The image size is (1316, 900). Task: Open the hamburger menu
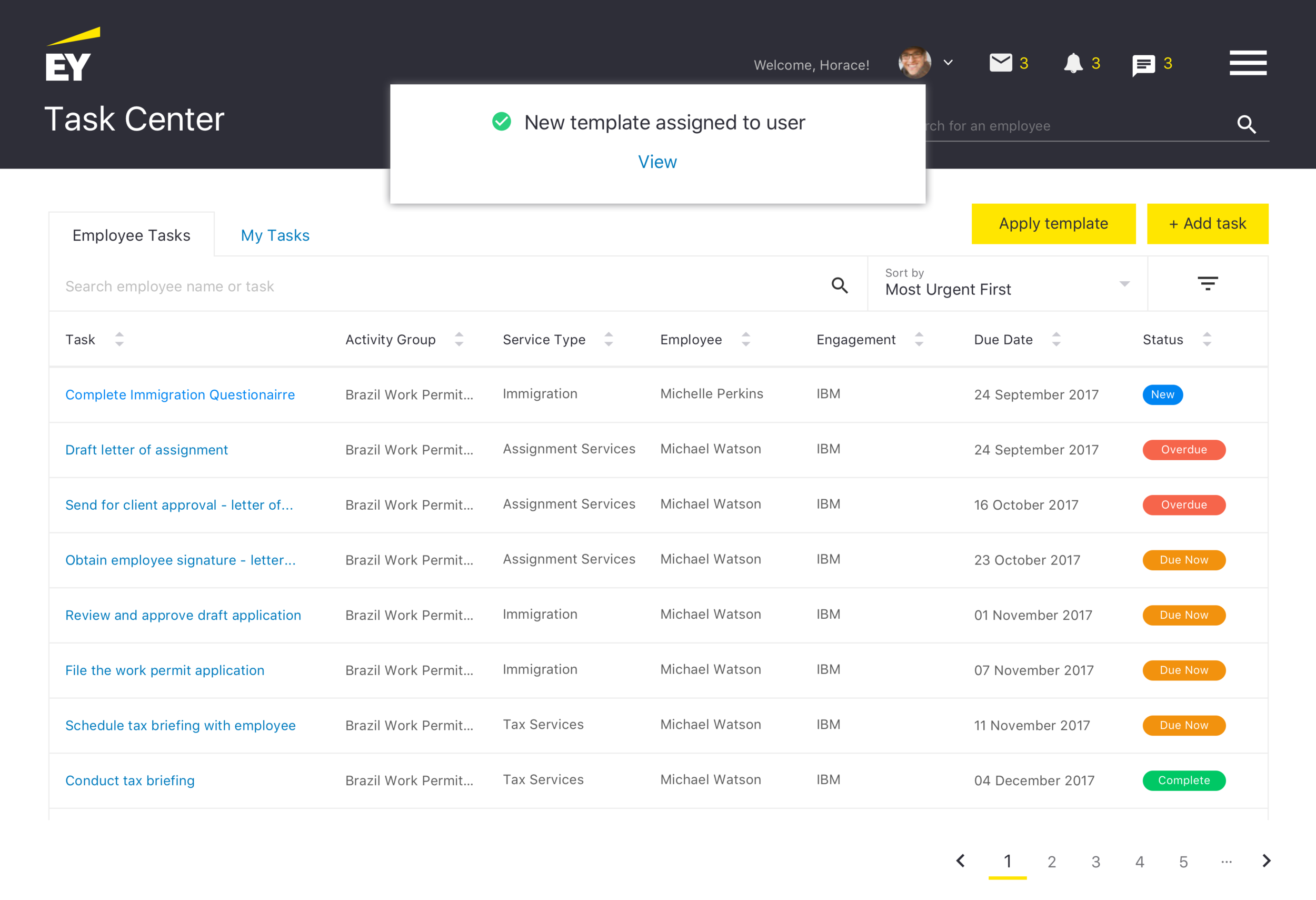point(1248,63)
